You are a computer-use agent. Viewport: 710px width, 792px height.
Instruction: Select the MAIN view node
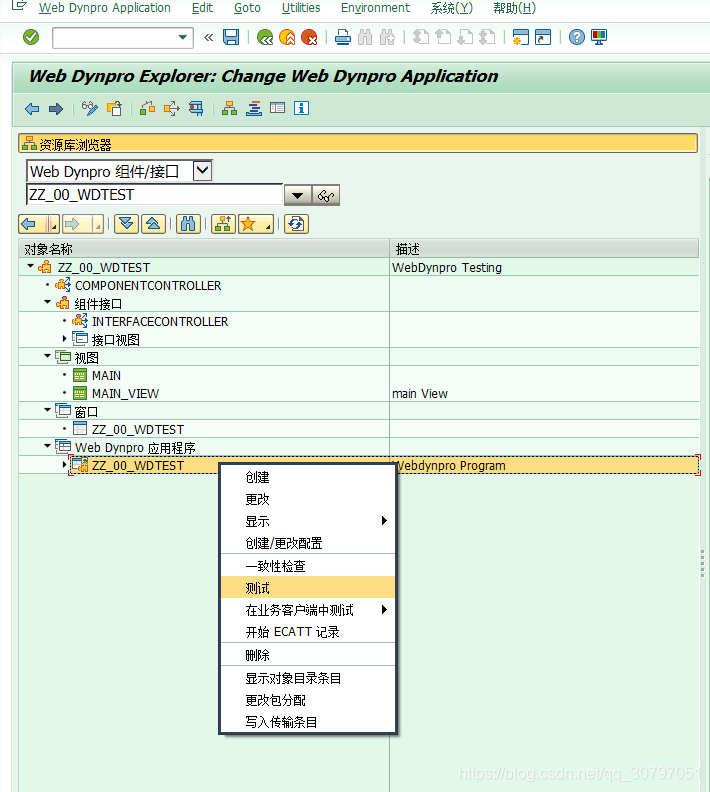click(x=106, y=376)
